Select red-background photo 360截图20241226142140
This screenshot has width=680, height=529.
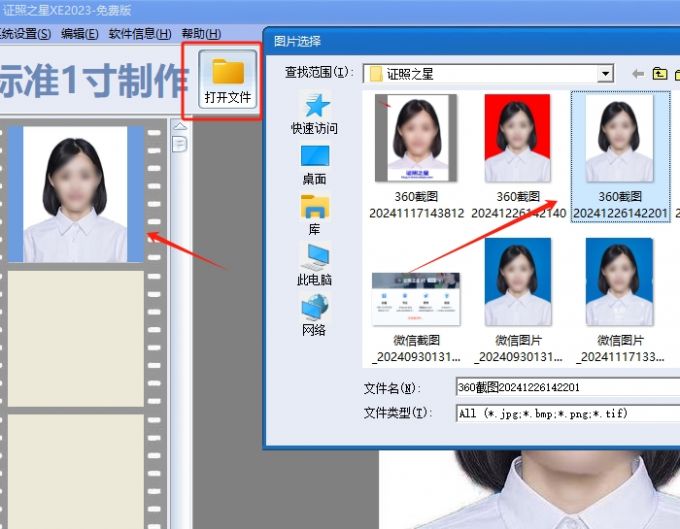click(518, 157)
